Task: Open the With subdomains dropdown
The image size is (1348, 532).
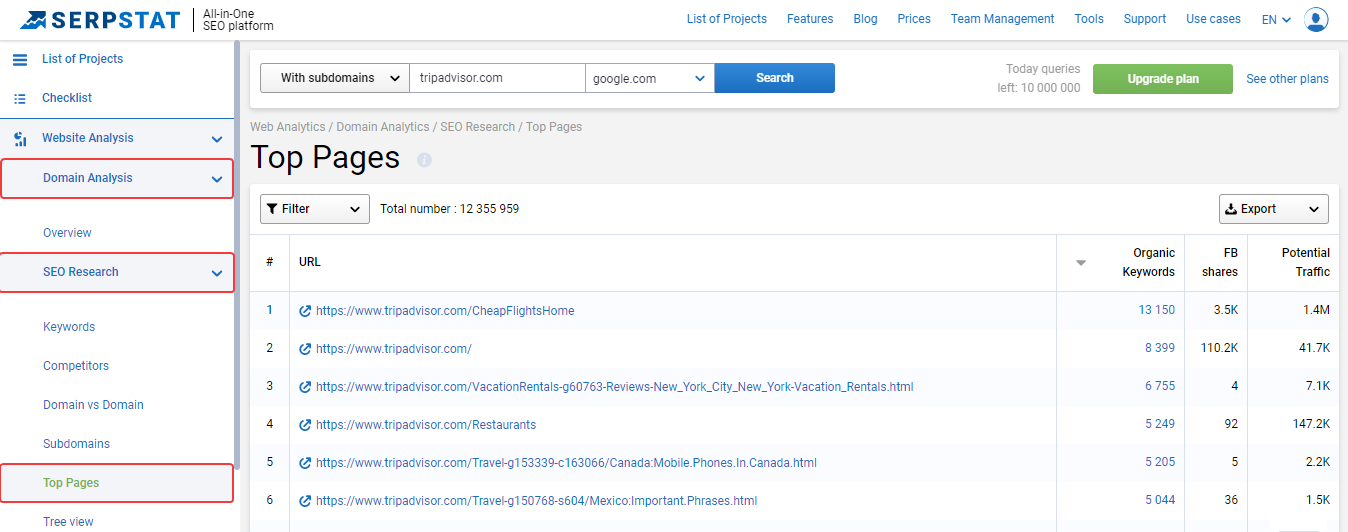Action: (x=335, y=78)
